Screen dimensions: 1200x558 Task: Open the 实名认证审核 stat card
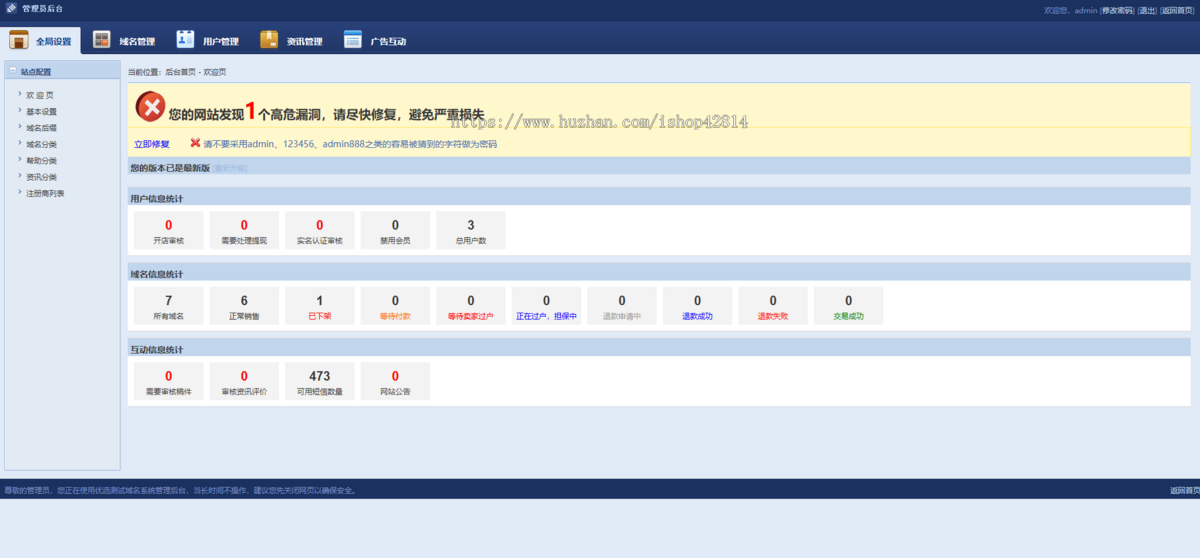[320, 230]
